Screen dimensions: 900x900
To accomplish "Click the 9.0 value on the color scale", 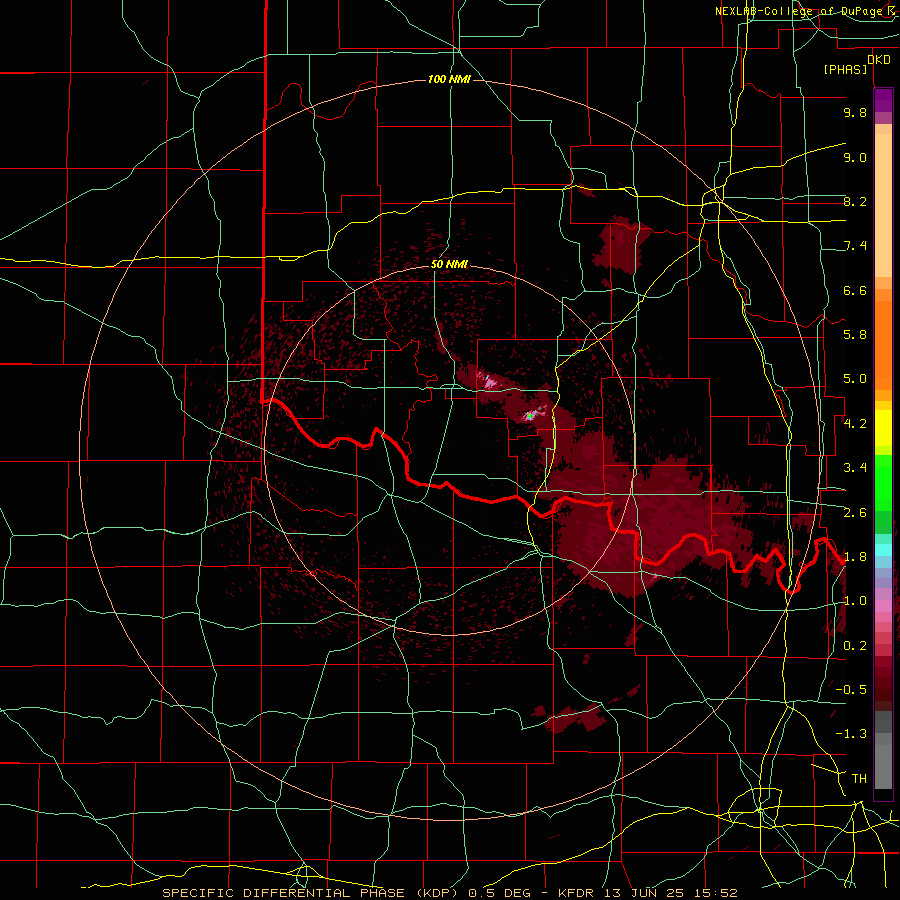I will [x=855, y=157].
